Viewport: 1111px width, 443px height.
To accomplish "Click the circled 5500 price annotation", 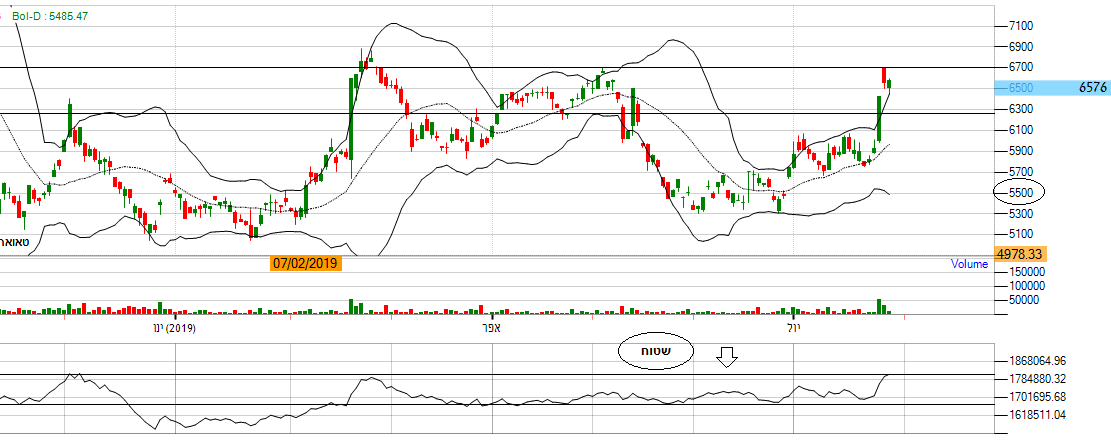I will pyautogui.click(x=1018, y=192).
